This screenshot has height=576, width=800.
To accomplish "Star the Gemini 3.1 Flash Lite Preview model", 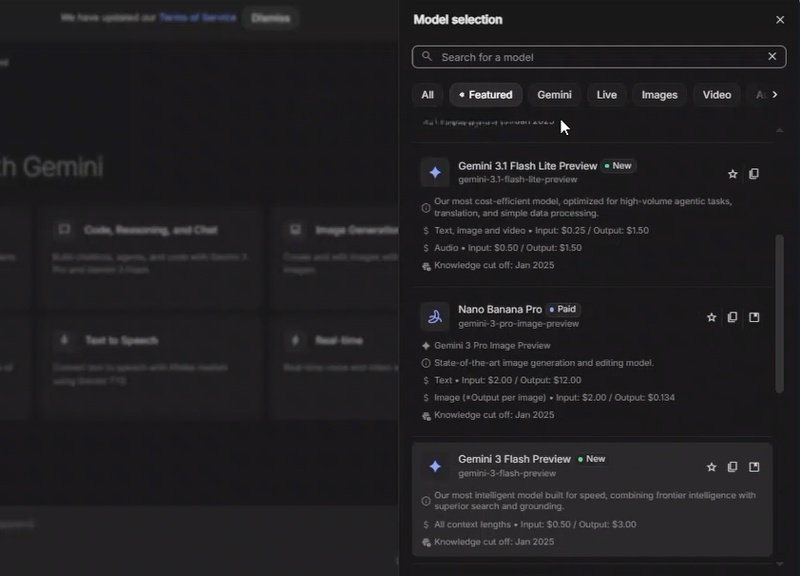I will pyautogui.click(x=733, y=174).
